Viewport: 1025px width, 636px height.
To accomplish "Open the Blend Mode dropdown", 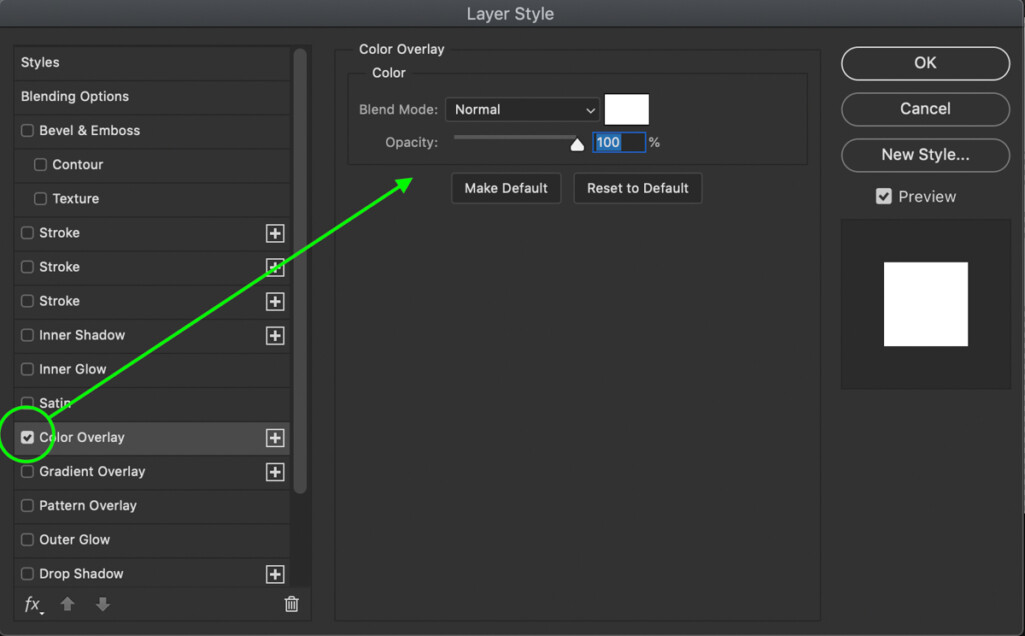I will click(521, 110).
